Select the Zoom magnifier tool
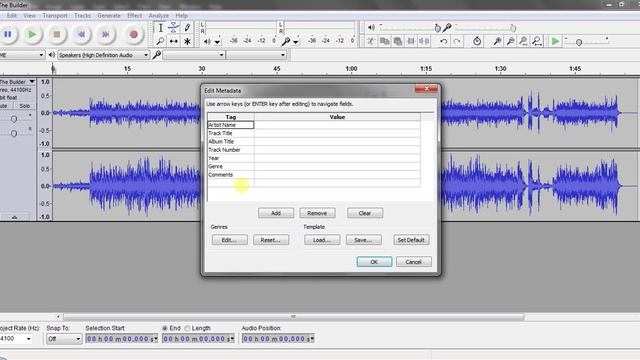Screen dimensions: 640x360 pos(160,41)
